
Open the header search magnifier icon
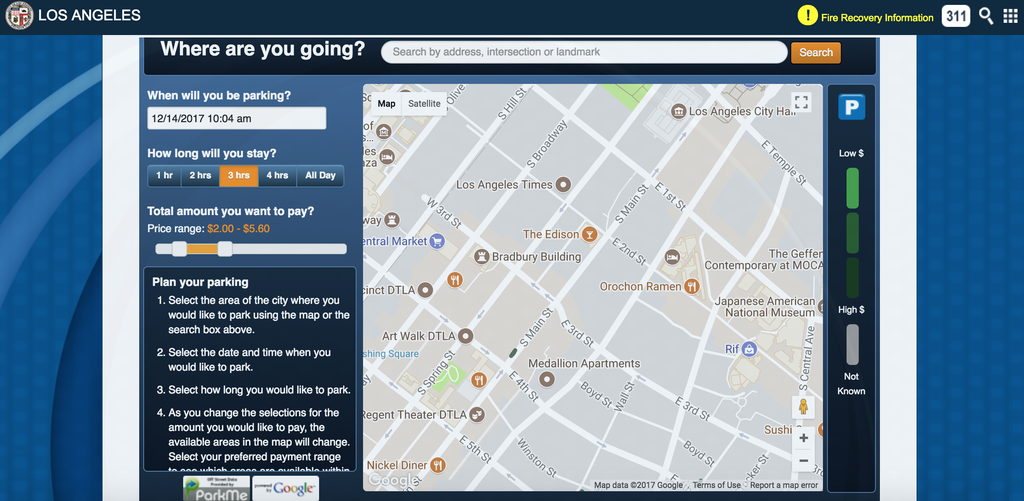(986, 16)
